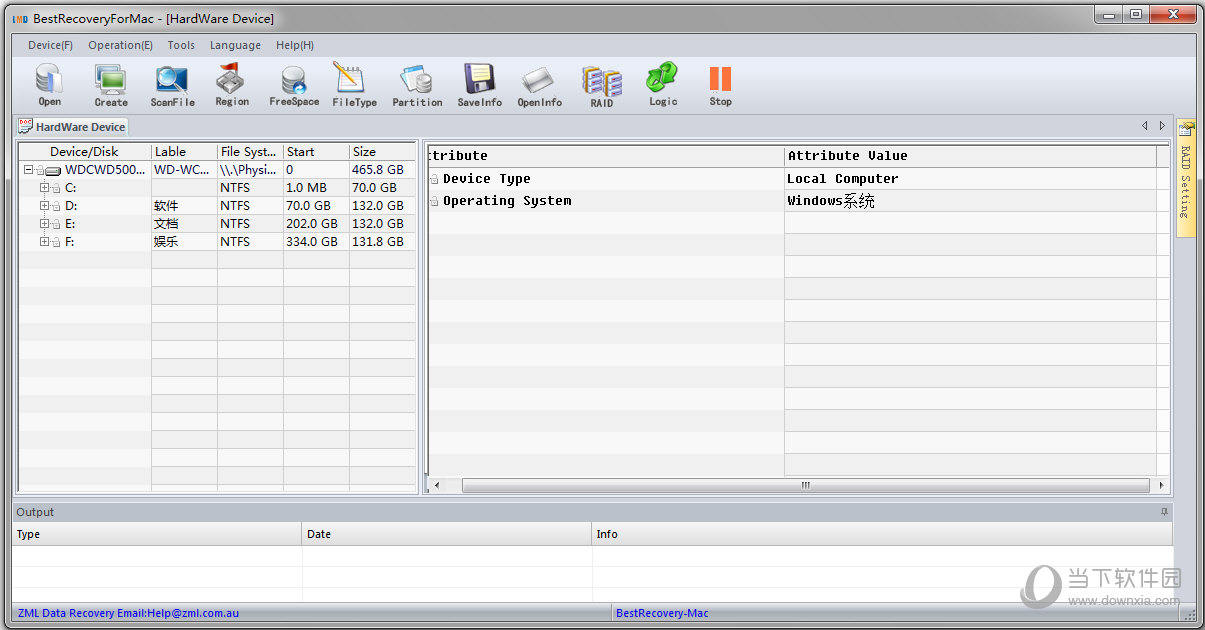Collapse the WDCWD500 disk node
This screenshot has width=1205, height=630.
click(29, 170)
